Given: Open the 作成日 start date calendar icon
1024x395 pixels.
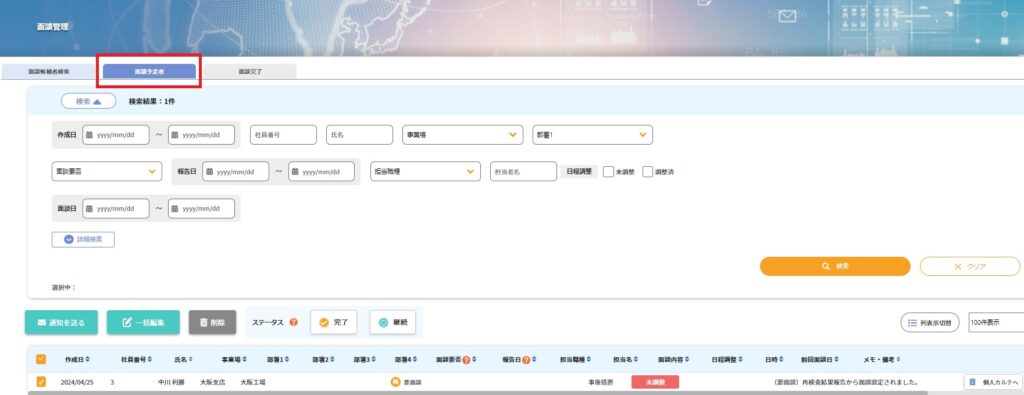Looking at the screenshot, I should (90, 135).
